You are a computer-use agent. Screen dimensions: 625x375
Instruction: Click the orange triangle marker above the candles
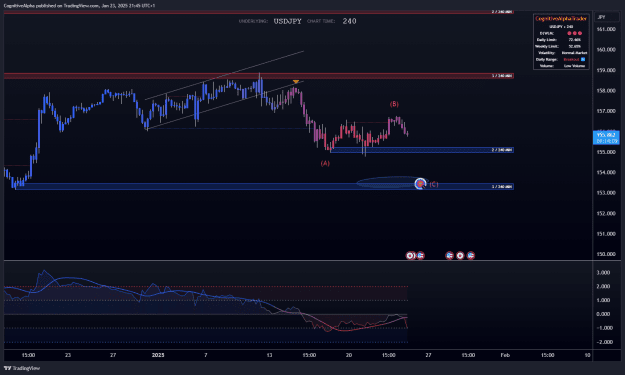coord(296,82)
